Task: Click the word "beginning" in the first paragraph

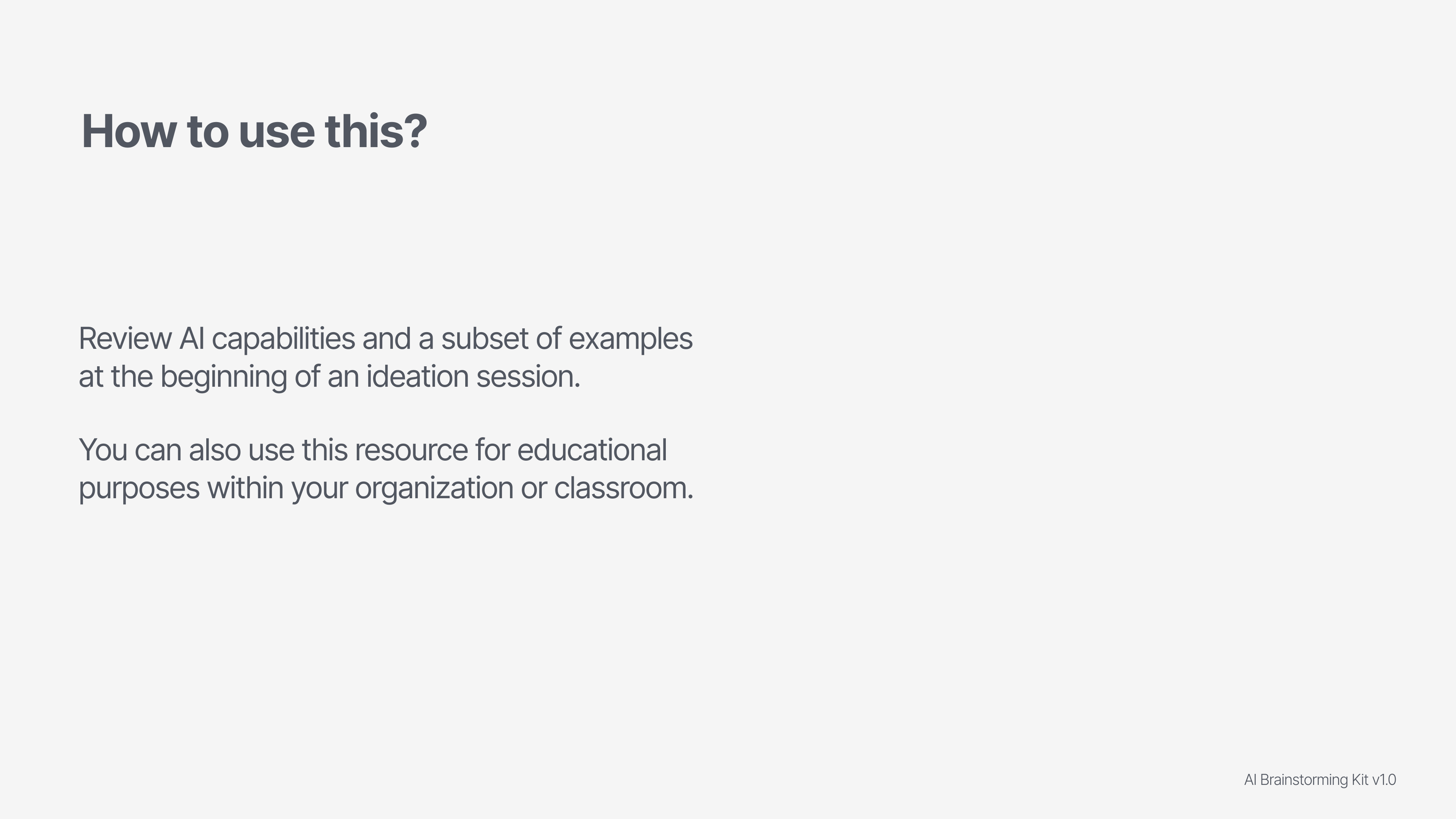Action: tap(223, 377)
